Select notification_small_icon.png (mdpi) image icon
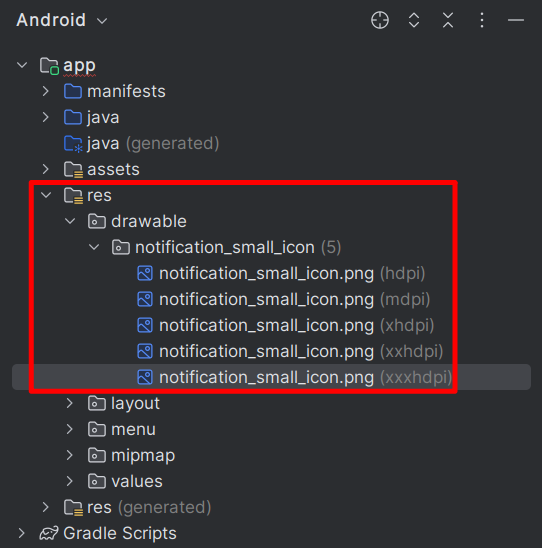This screenshot has width=542, height=548. (x=145, y=300)
